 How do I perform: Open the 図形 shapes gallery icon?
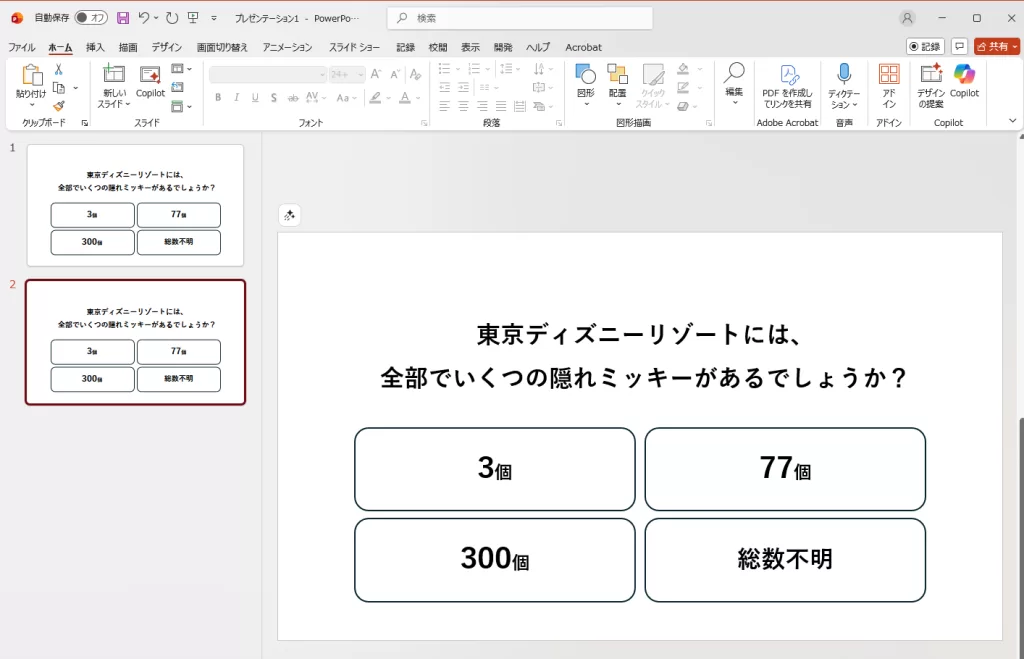tap(583, 78)
